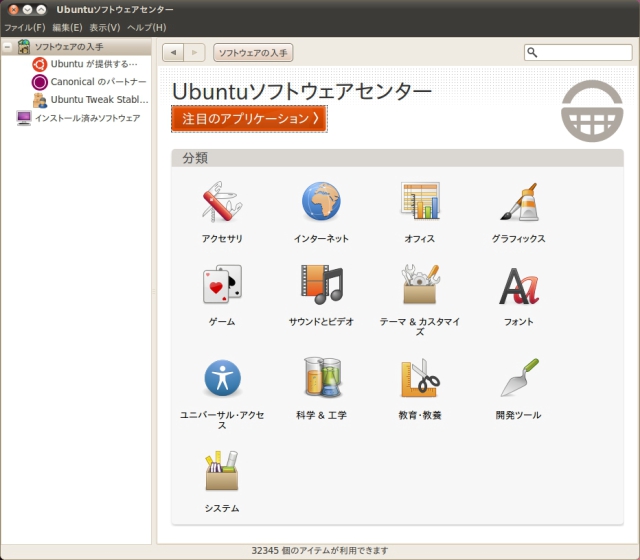Collapse the ソフトウェアの入手 tree node

(7, 47)
